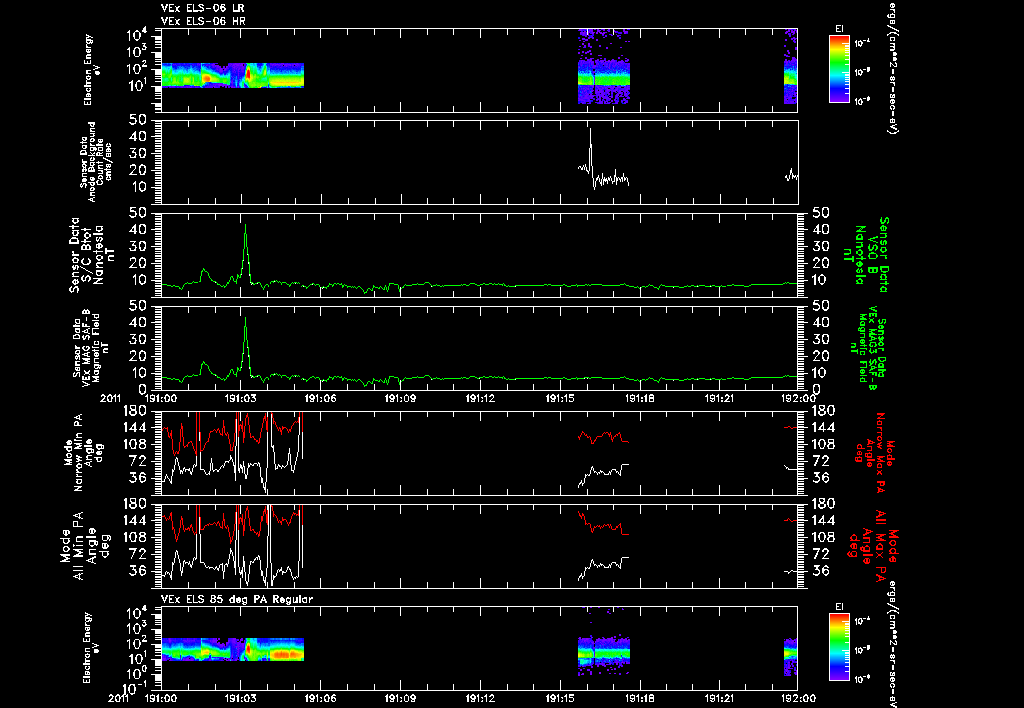
Task: Click the All Min PA Angle axis label
Action: click(86, 545)
